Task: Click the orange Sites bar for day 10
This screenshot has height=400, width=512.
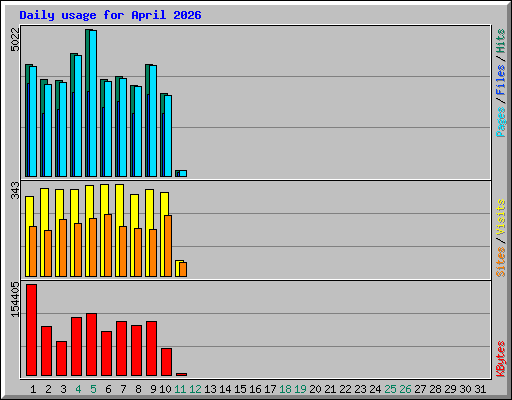Action: tap(168, 246)
